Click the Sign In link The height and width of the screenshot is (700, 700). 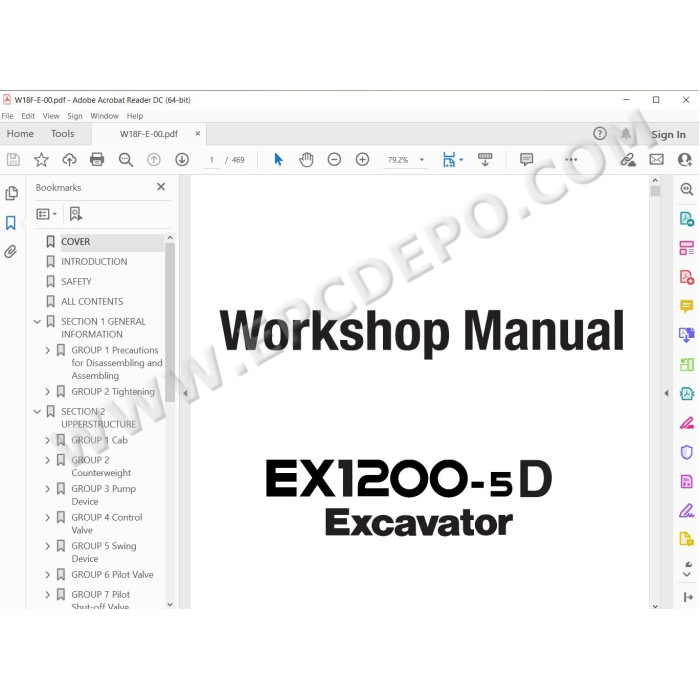click(x=668, y=134)
